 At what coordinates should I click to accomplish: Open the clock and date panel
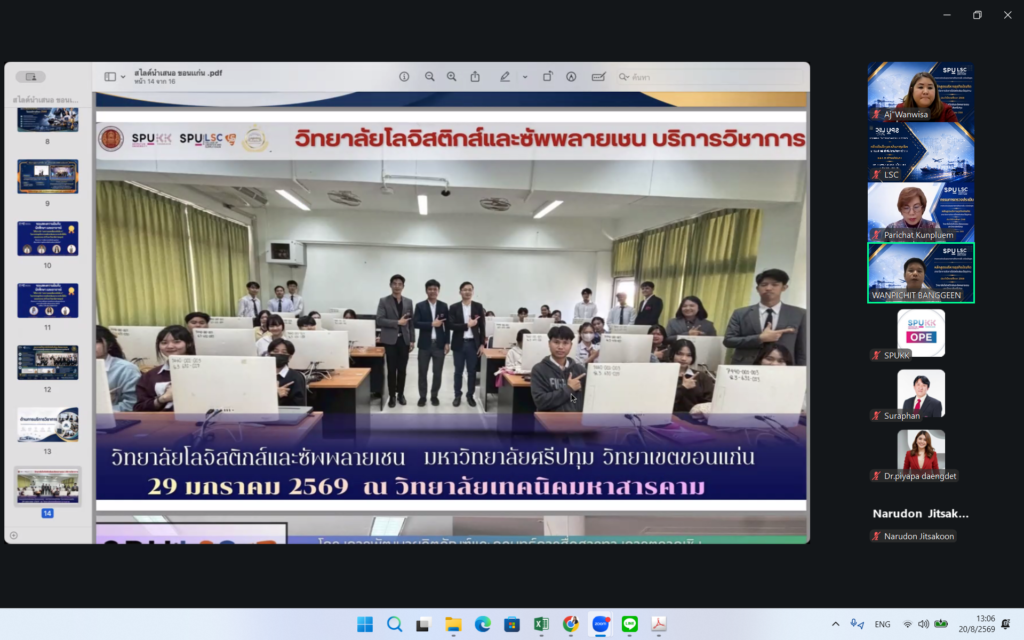pos(977,624)
